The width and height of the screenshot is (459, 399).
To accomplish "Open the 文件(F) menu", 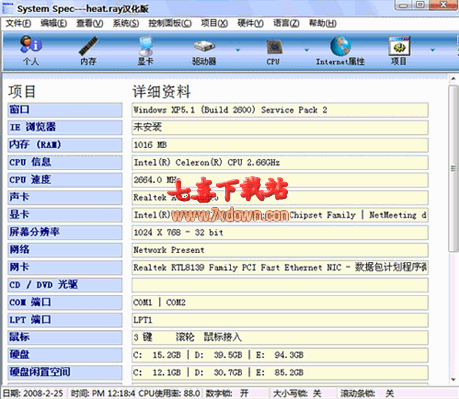I will pos(18,23).
